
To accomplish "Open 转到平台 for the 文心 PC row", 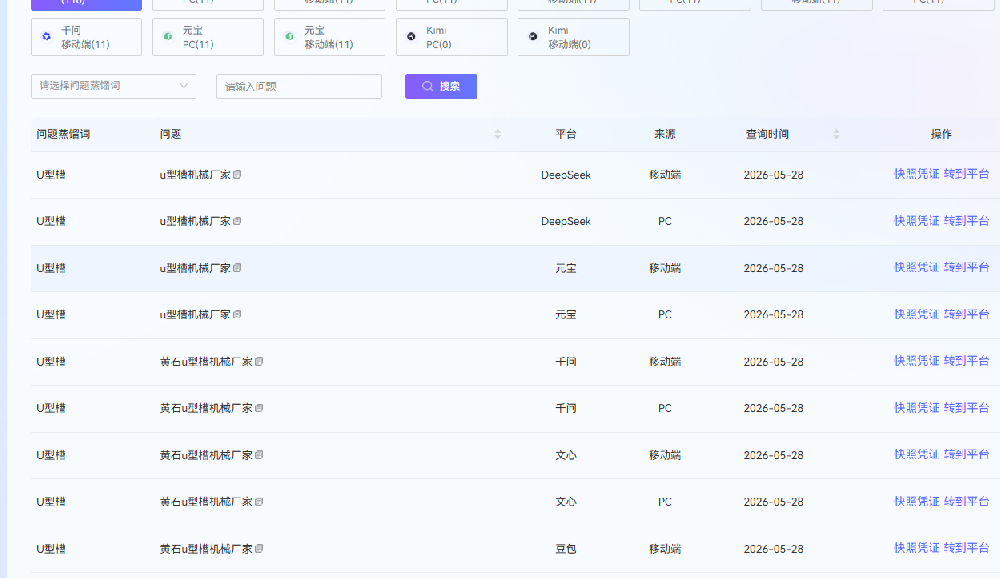I will (x=966, y=501).
